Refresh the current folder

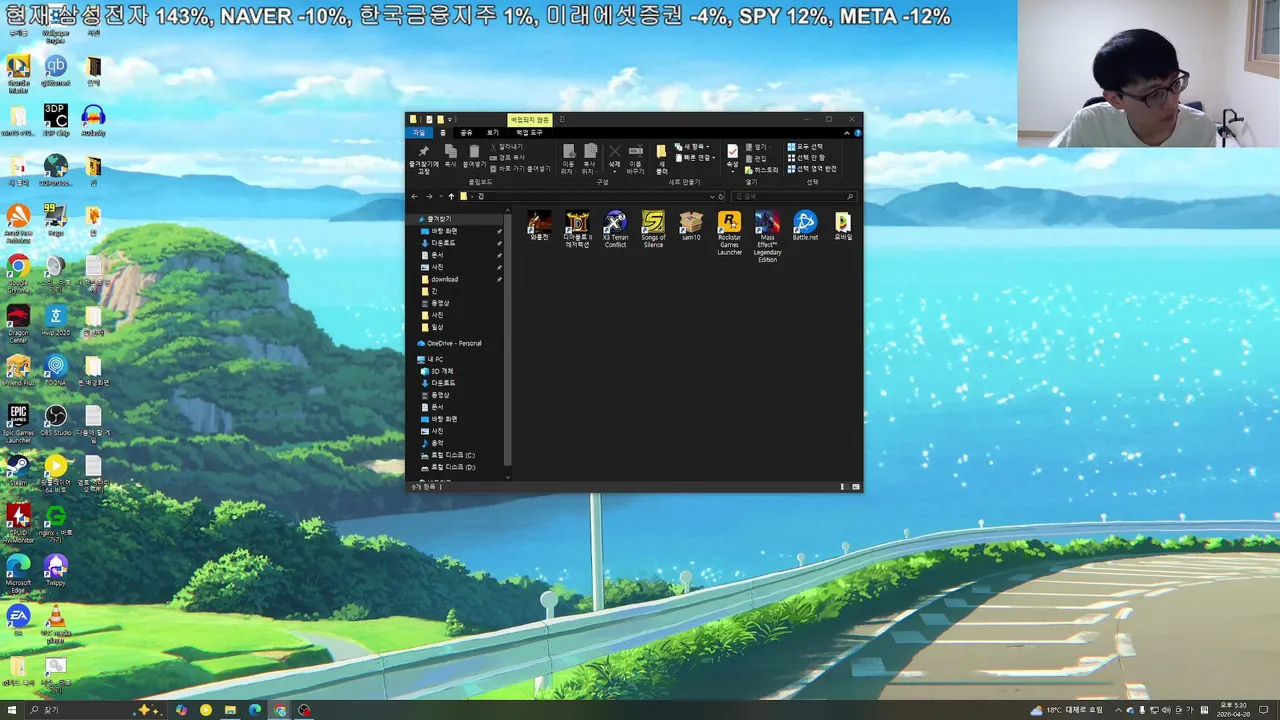pos(720,196)
